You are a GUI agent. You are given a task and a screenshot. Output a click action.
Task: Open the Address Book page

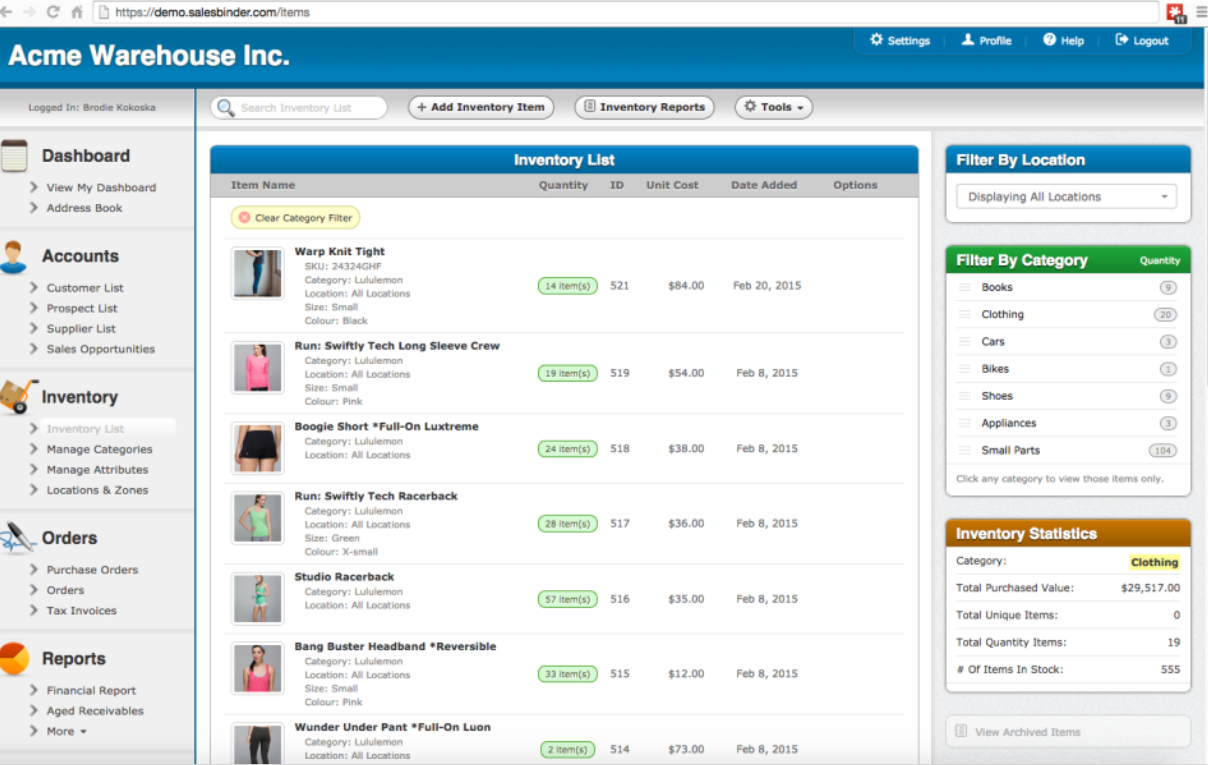point(84,208)
